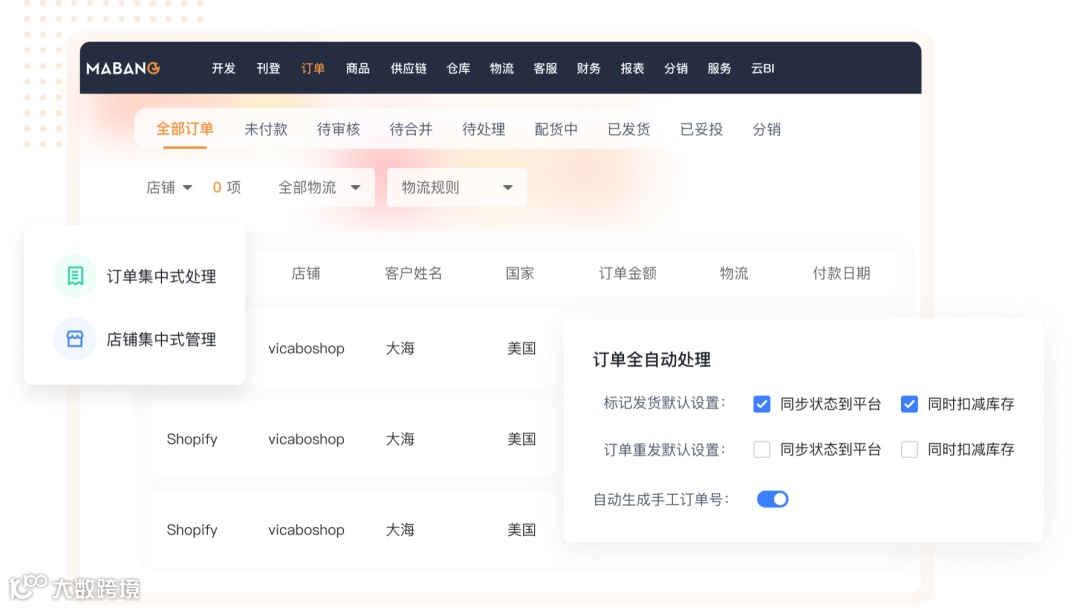Open the 供应链 menu
The image size is (1080, 608).
click(x=408, y=68)
